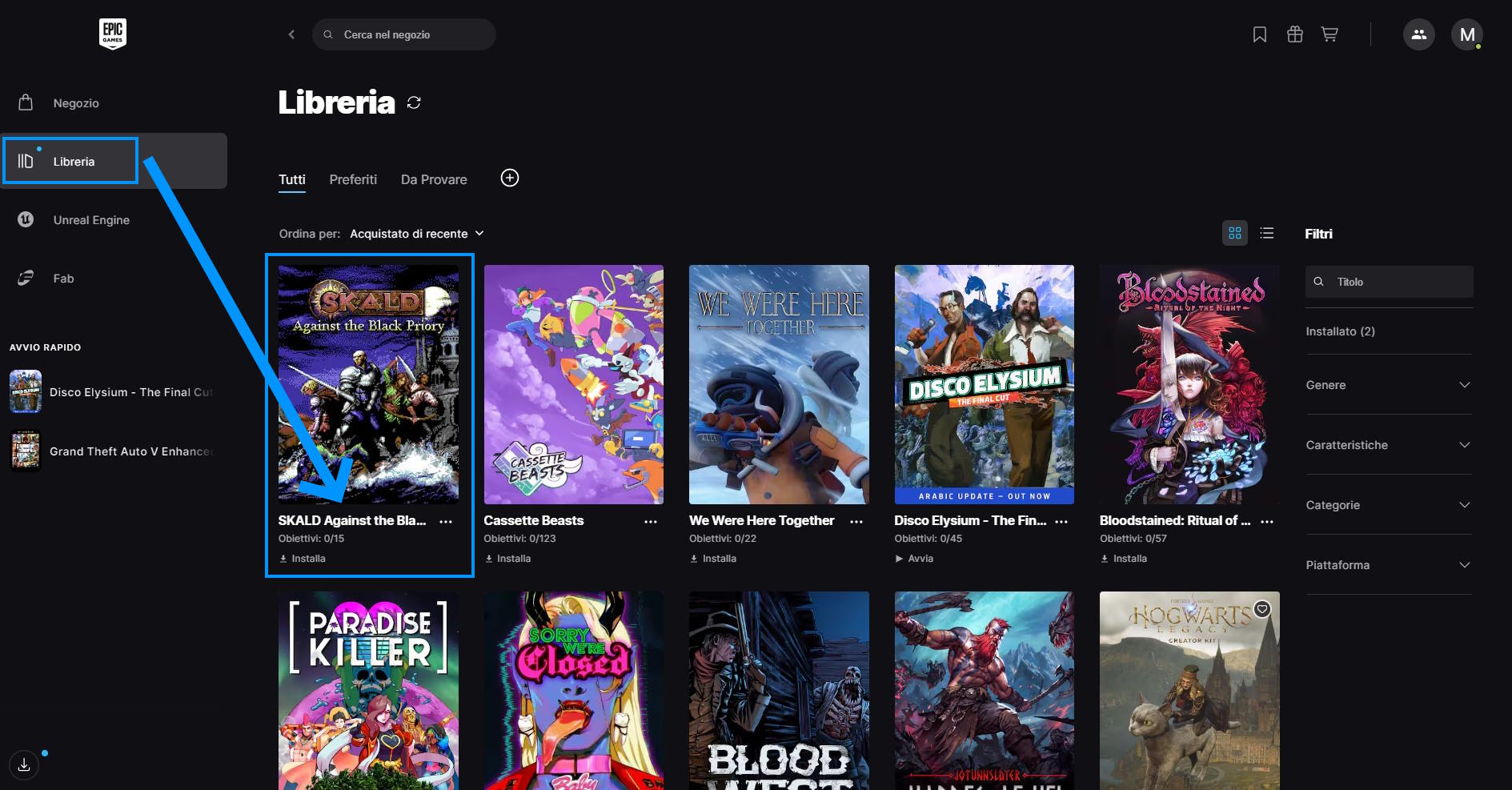Image resolution: width=1512 pixels, height=790 pixels.
Task: Add a new collection with plus icon
Action: click(x=509, y=178)
